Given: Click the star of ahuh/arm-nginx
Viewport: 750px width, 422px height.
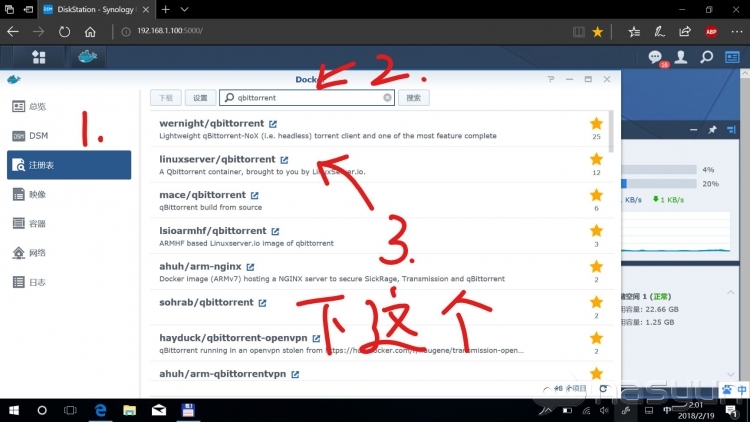Looking at the screenshot, I should [596, 266].
